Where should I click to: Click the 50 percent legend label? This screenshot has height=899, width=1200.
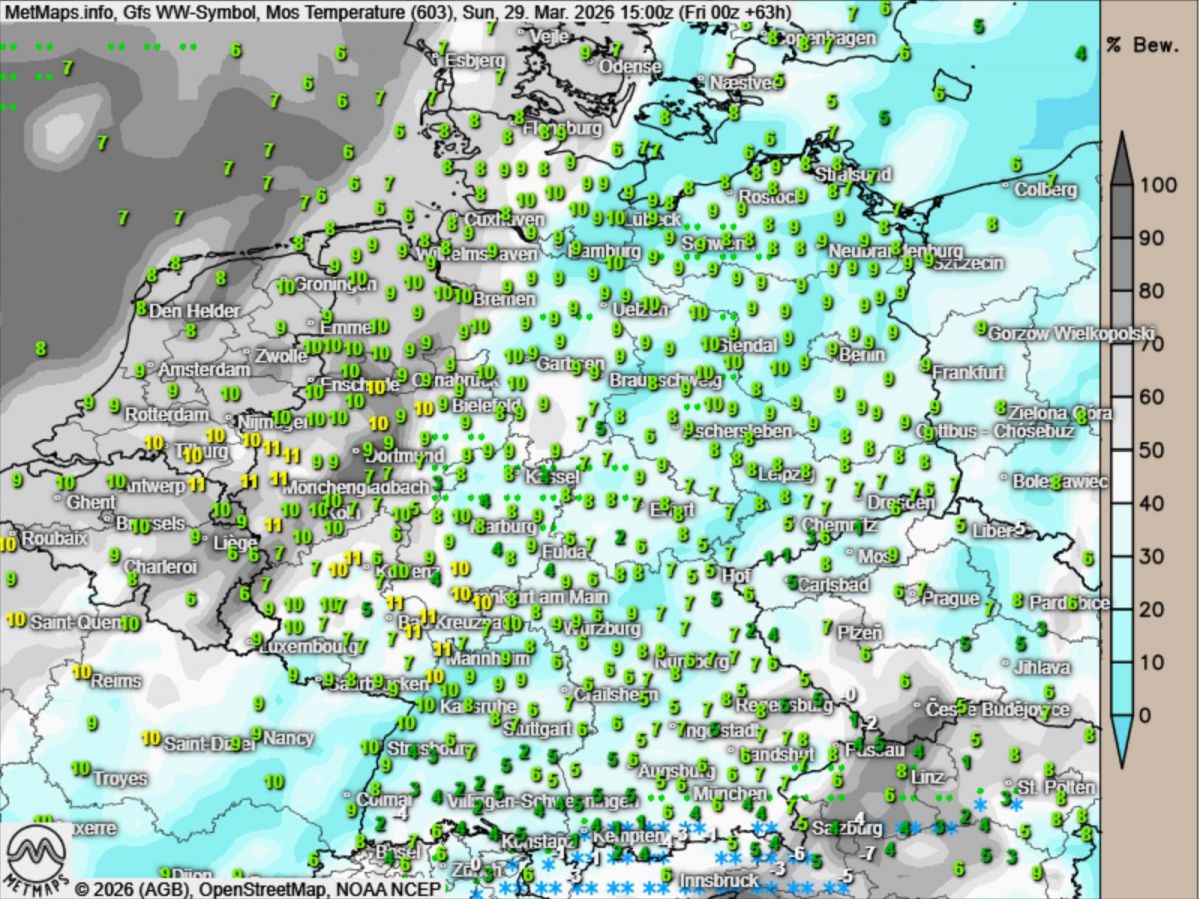coord(1152,450)
